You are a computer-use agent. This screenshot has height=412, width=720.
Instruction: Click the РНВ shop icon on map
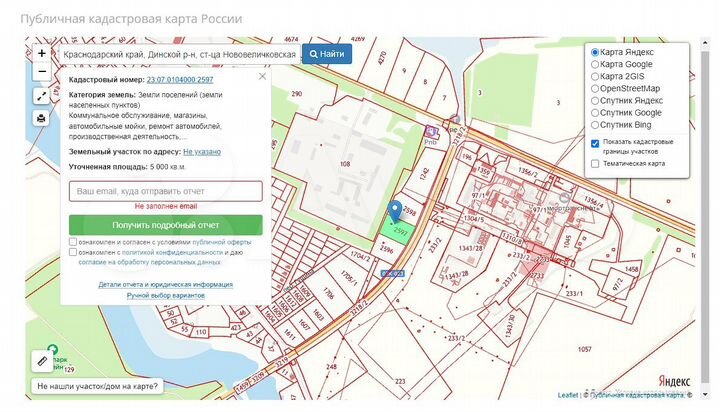(432, 132)
